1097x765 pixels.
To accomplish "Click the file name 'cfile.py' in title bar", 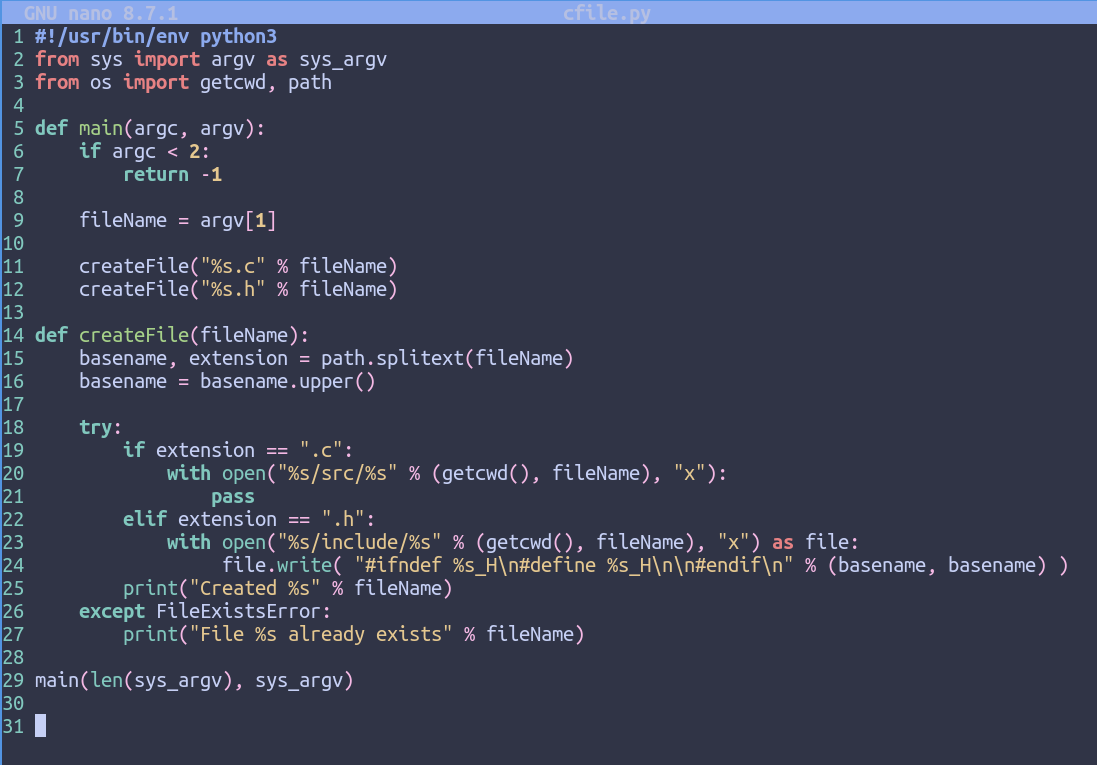I will tap(607, 13).
